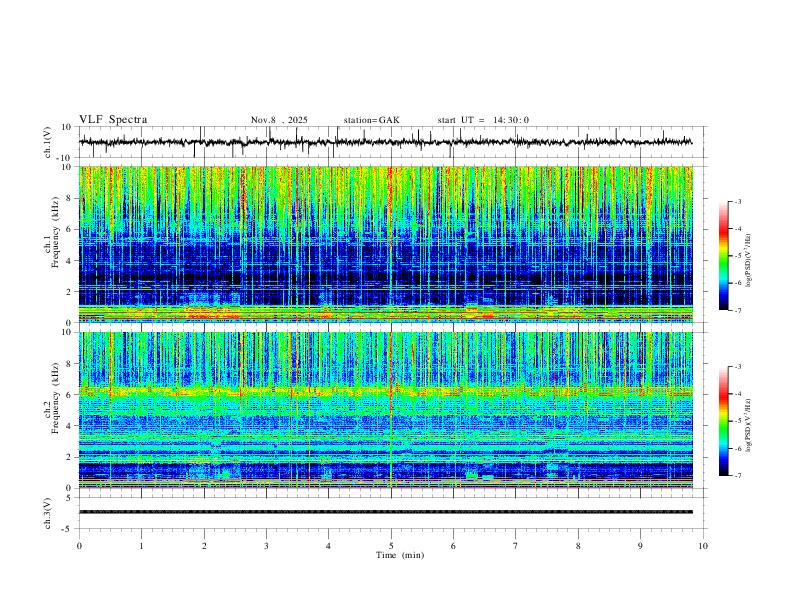This screenshot has height=612, width=792.
Task: Click the -5 label on ch.2 color bar
Action: coord(738,421)
